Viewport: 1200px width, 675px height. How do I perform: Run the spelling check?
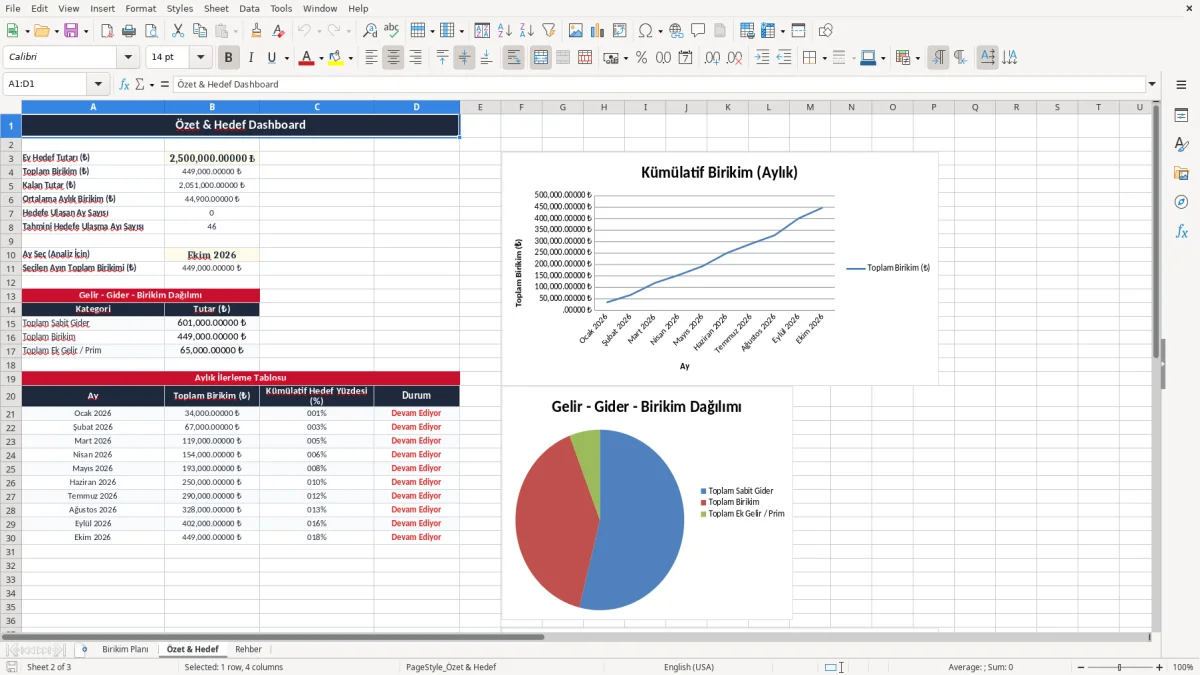pos(391,31)
